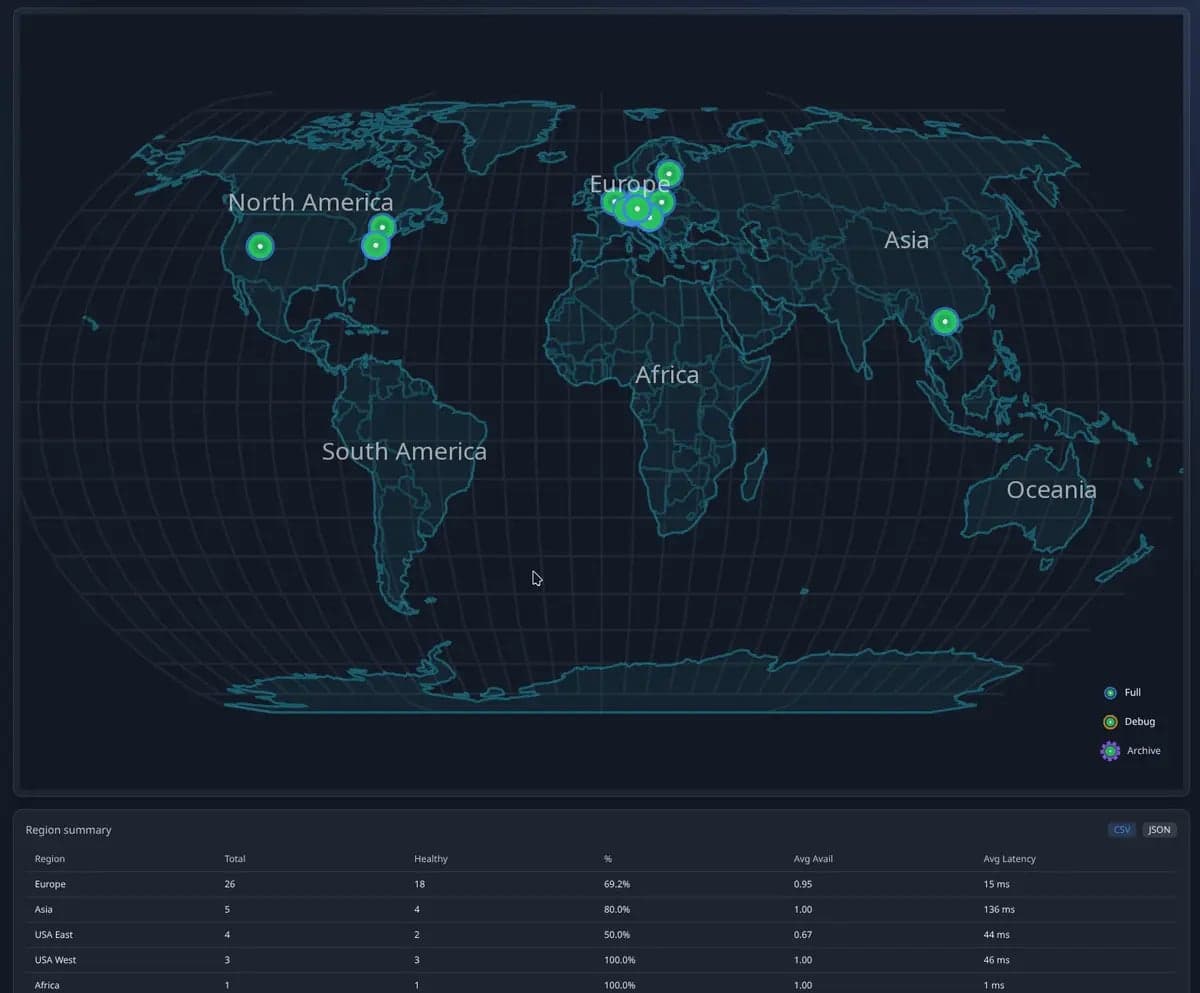Sort table by Region column header
Image resolution: width=1200 pixels, height=993 pixels.
(50, 859)
